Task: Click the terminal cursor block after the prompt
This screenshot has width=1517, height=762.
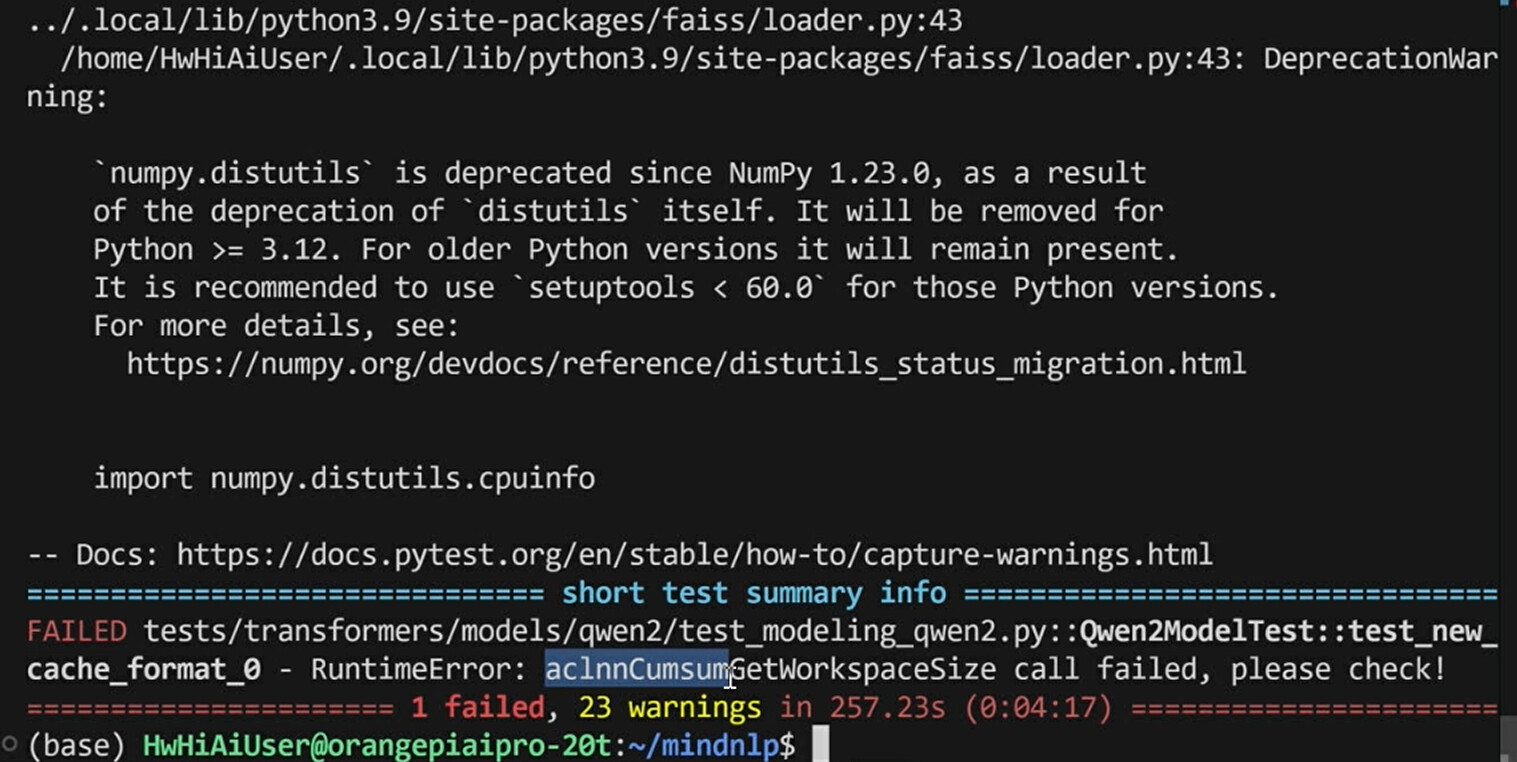Action: point(820,745)
